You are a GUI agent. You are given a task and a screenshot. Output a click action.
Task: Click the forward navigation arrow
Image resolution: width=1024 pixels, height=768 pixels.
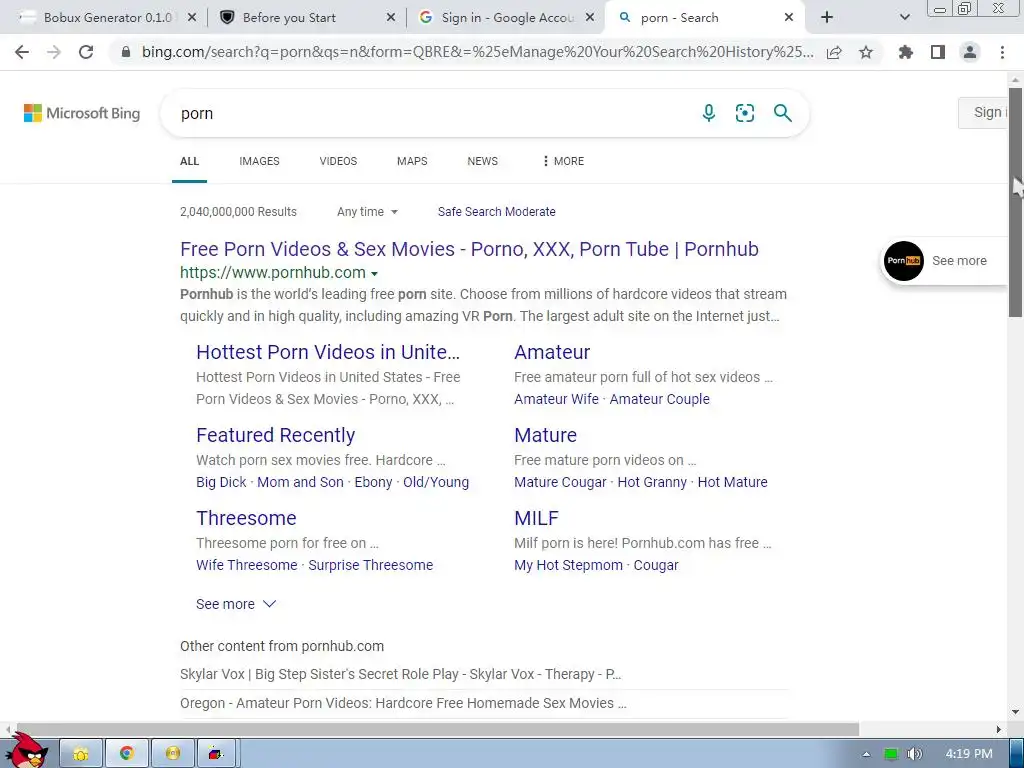(54, 52)
